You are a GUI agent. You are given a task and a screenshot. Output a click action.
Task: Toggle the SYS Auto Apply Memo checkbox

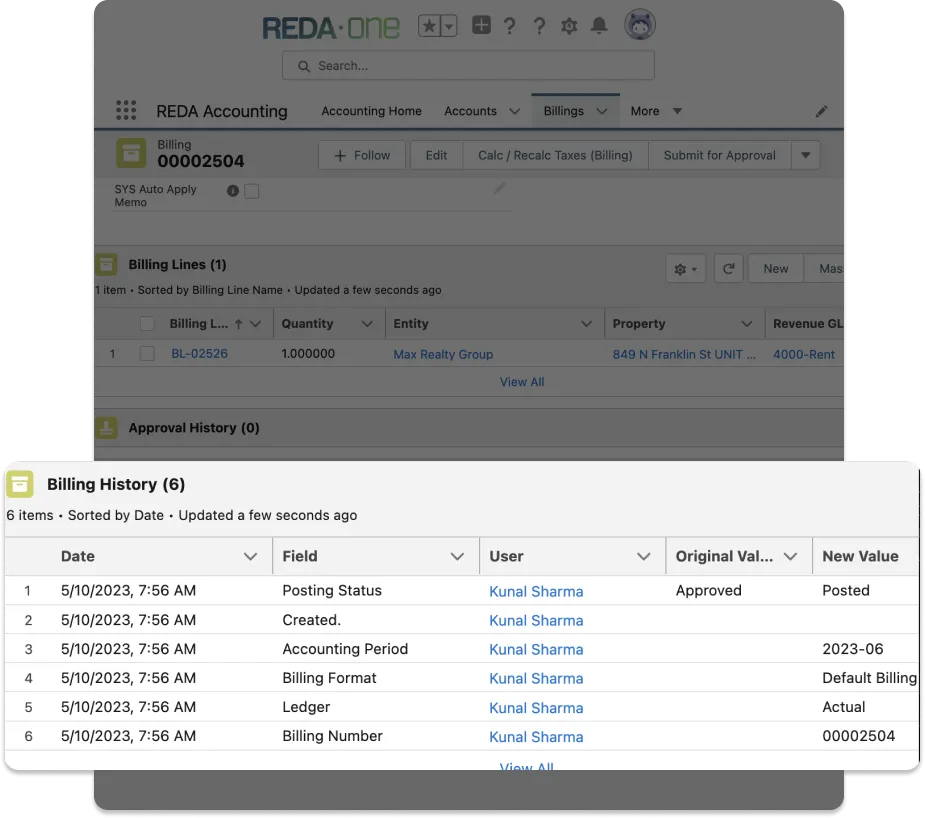(250, 190)
